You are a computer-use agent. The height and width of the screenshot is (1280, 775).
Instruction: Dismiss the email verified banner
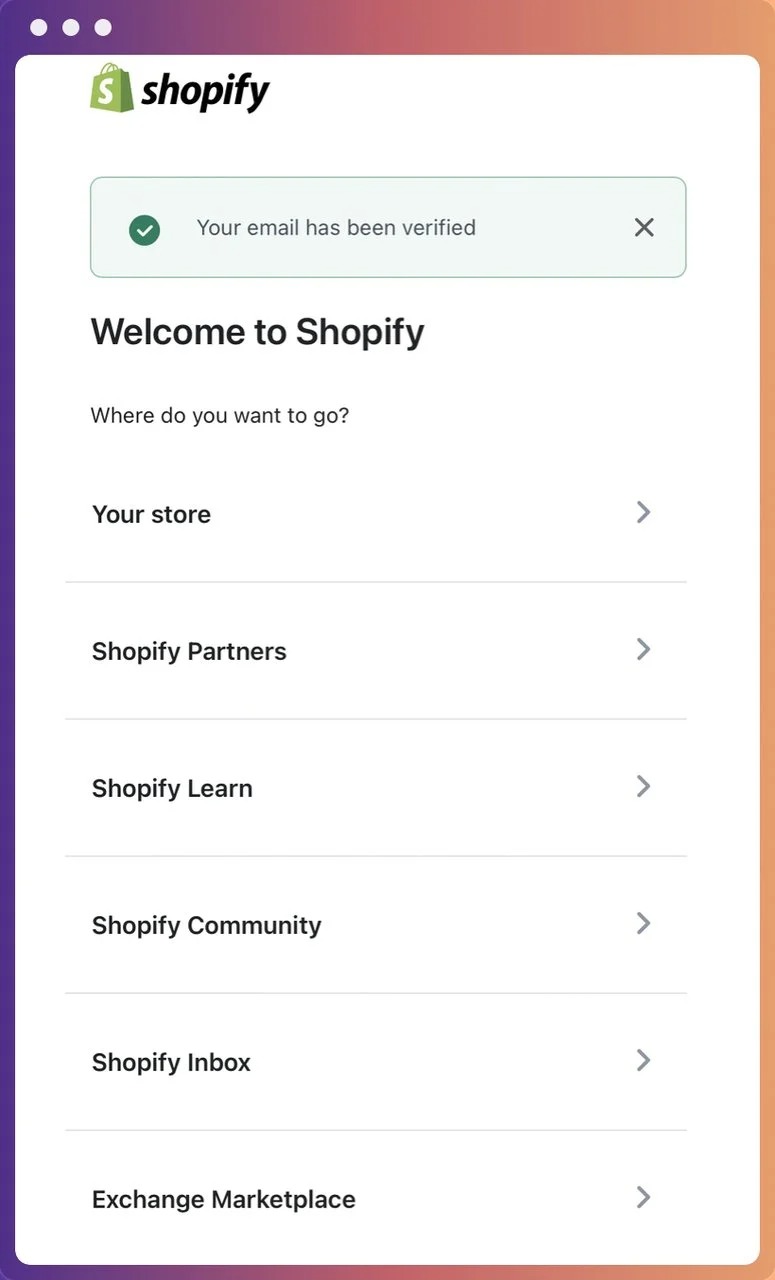(643, 227)
